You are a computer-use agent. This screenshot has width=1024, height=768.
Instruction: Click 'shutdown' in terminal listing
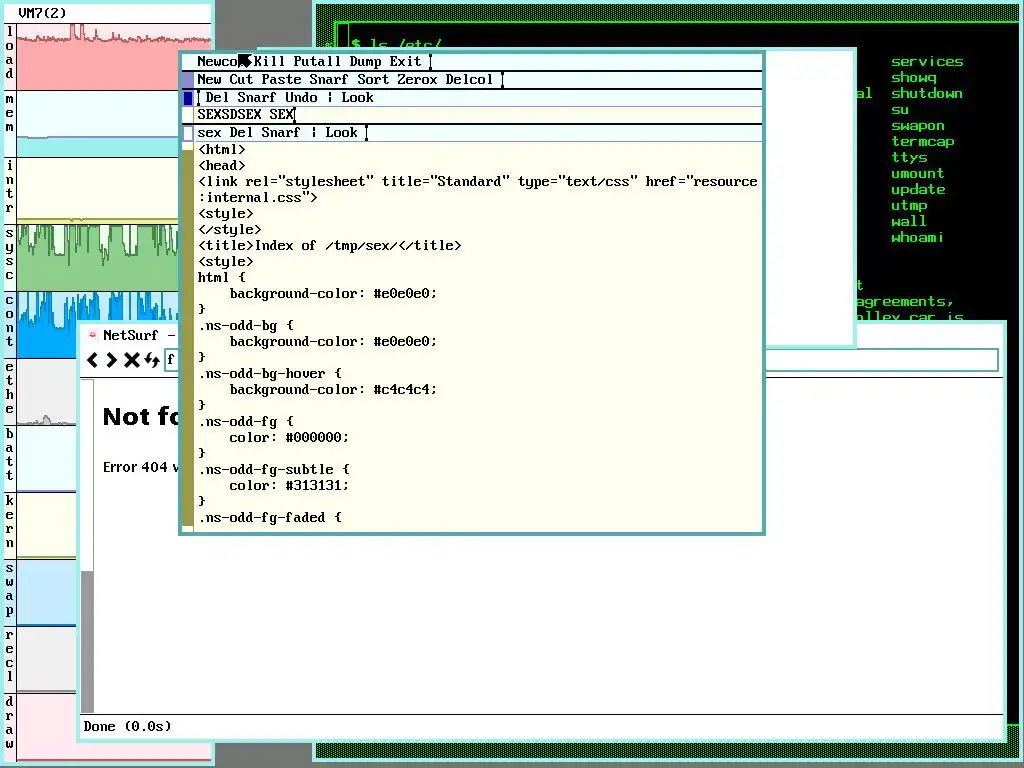coord(927,93)
